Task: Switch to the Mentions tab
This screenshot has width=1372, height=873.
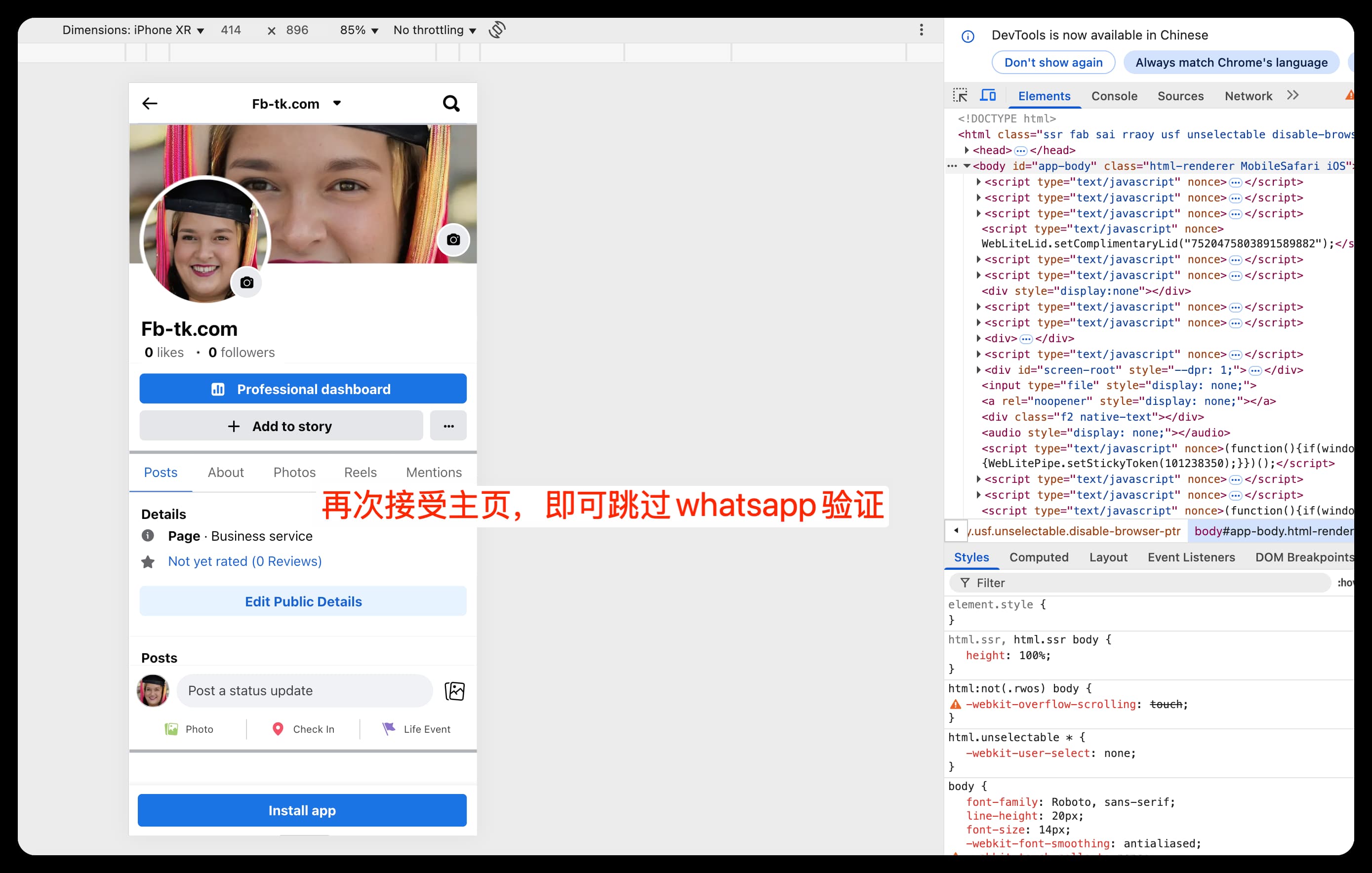Action: coord(434,472)
